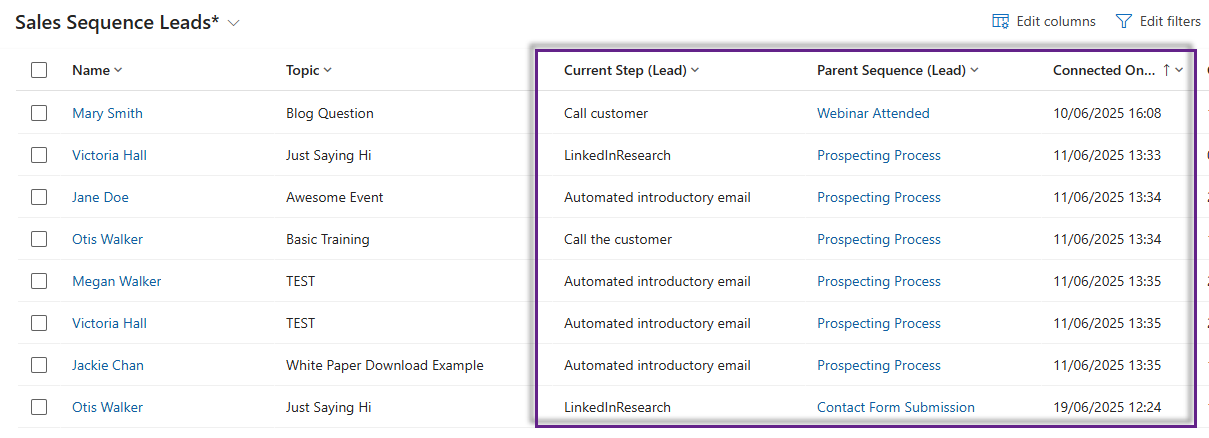Click the Contact Form Submission sequence link
Viewport: 1209px width, 438px height.
click(x=895, y=407)
